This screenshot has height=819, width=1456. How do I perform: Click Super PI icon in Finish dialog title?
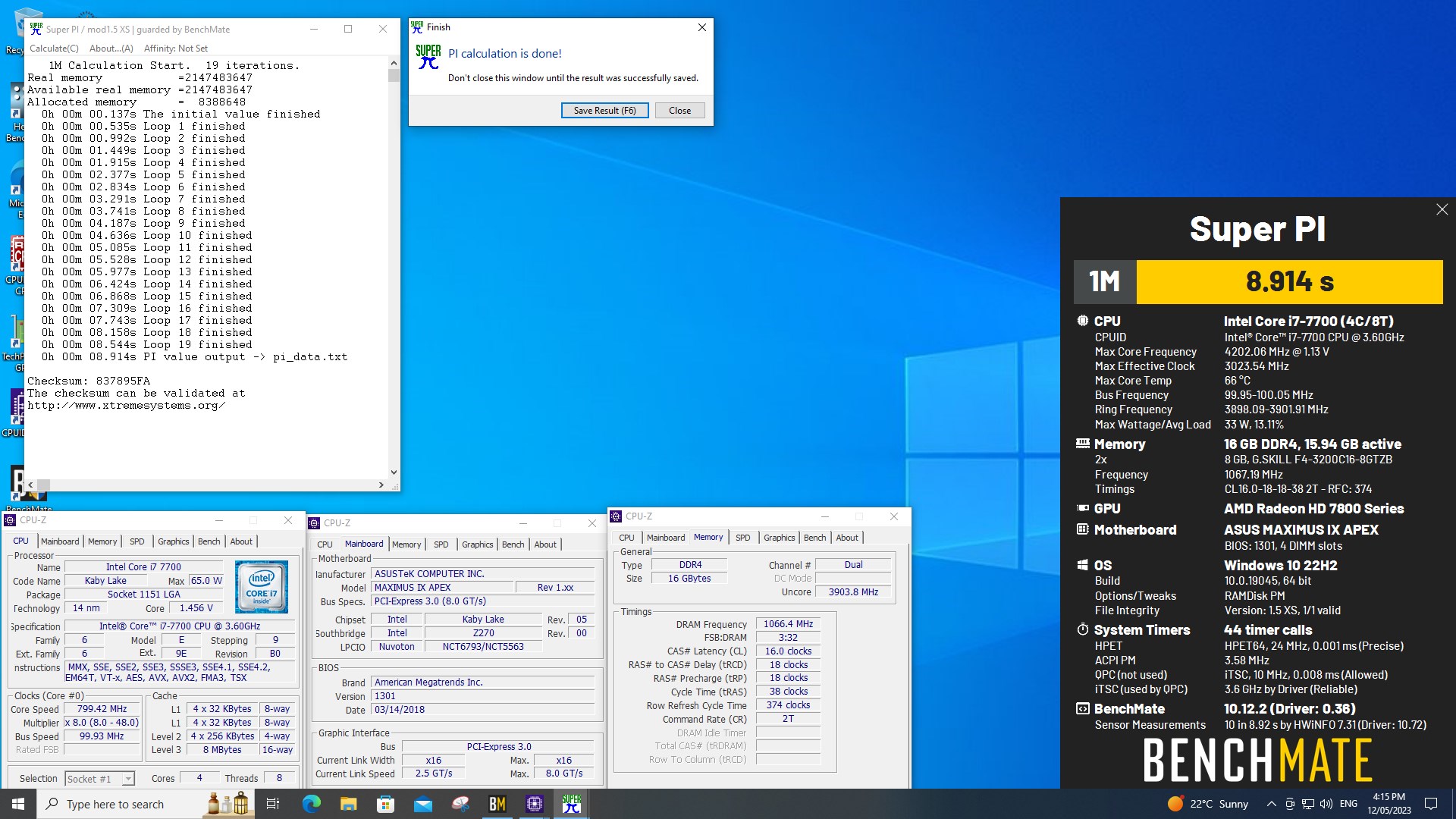tap(417, 27)
